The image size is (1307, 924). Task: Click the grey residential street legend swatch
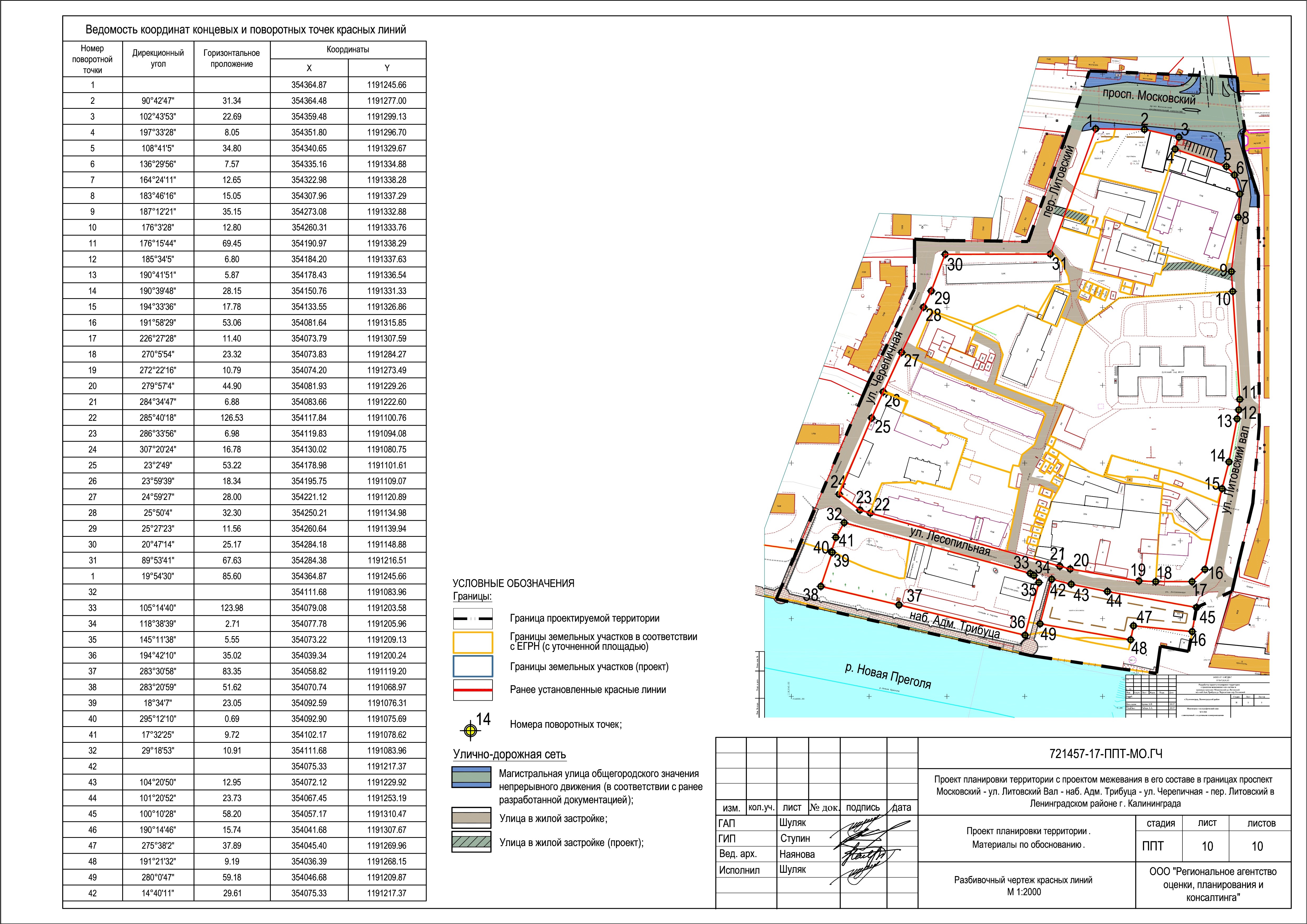coord(471,818)
